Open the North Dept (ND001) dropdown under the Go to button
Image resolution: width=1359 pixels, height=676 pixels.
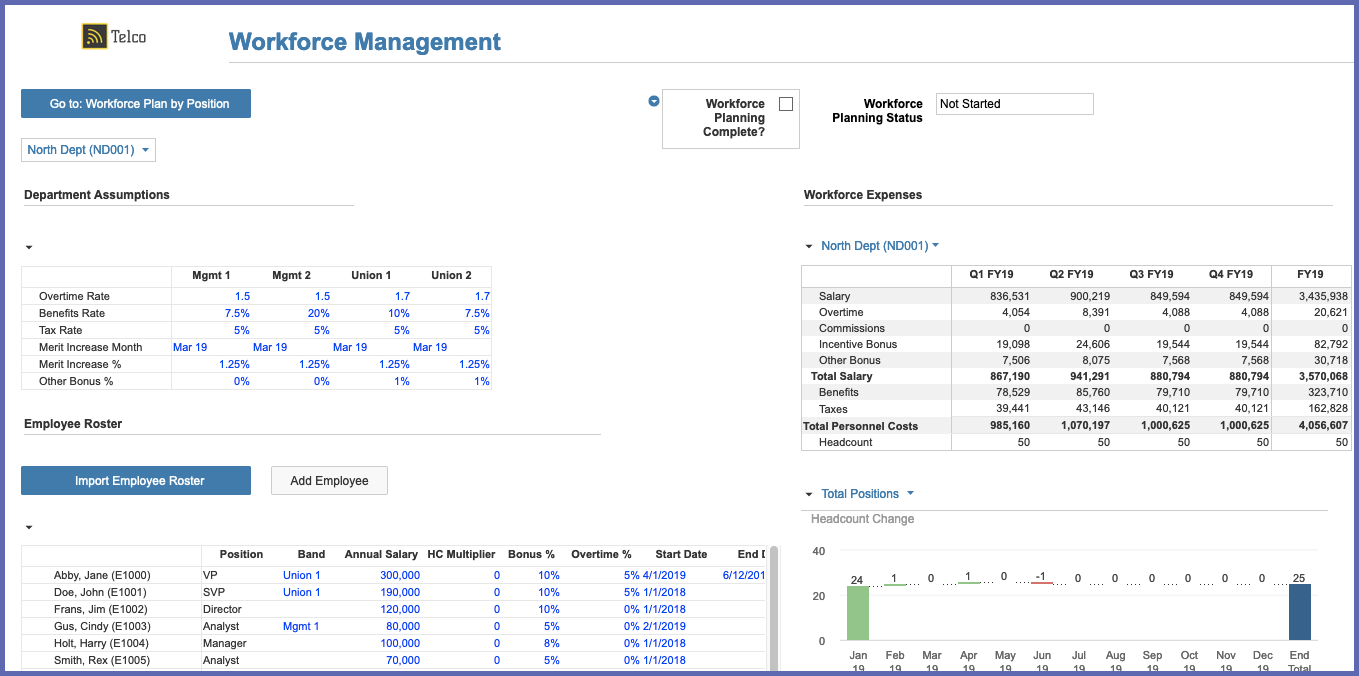(88, 150)
